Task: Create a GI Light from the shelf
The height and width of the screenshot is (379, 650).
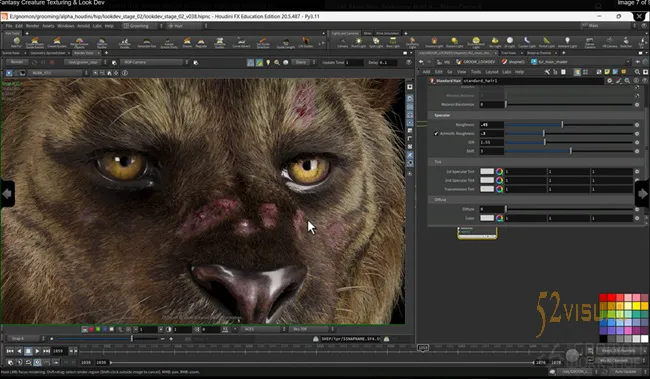Action: (510, 42)
